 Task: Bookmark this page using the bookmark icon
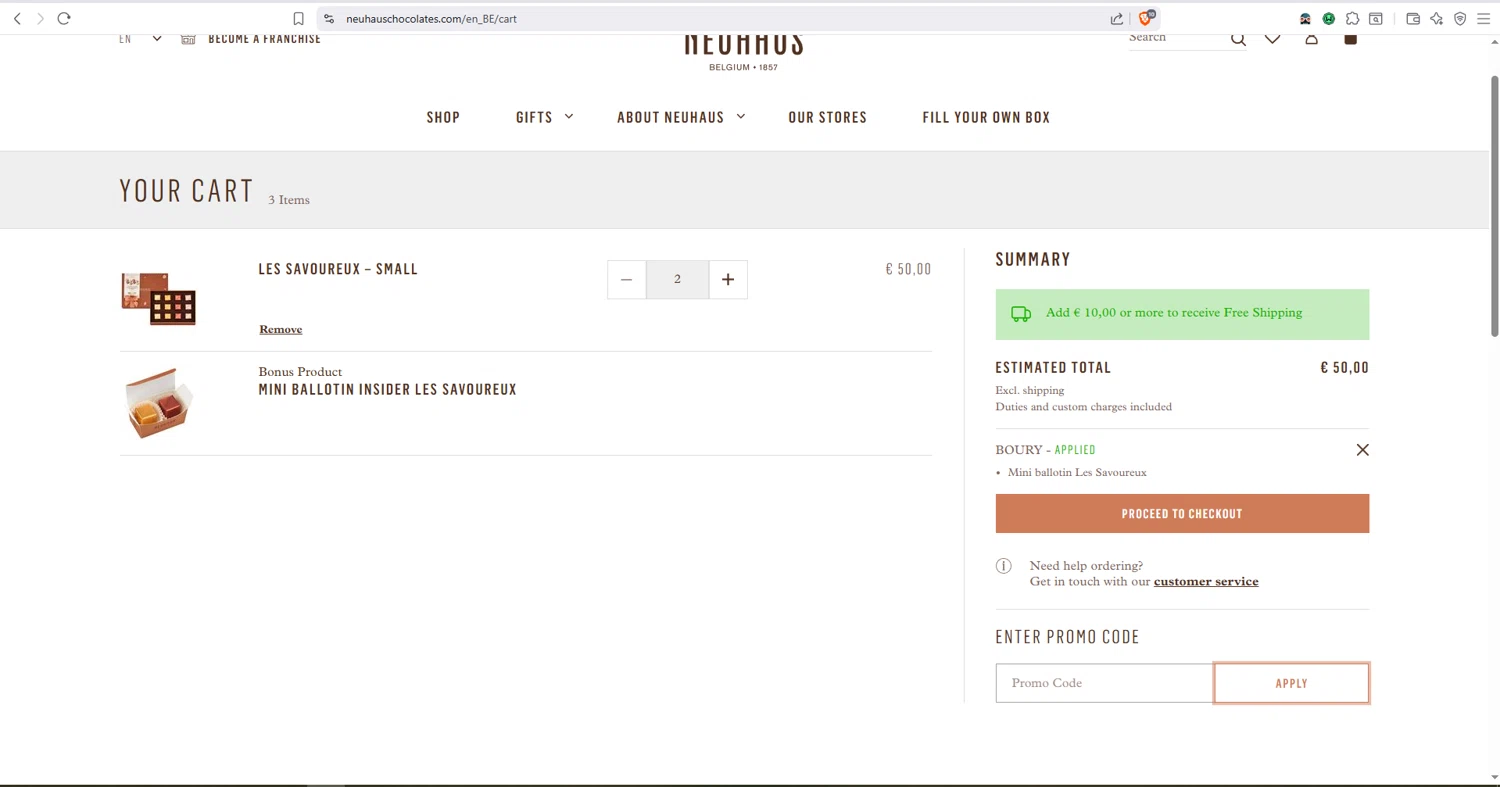tap(298, 18)
